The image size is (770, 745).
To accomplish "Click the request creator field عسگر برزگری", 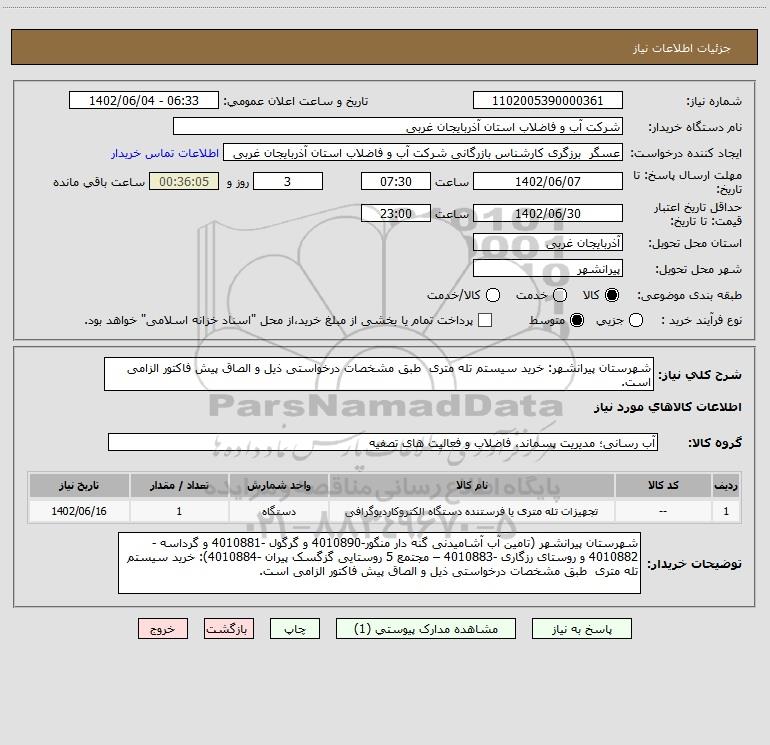I will 423,153.
